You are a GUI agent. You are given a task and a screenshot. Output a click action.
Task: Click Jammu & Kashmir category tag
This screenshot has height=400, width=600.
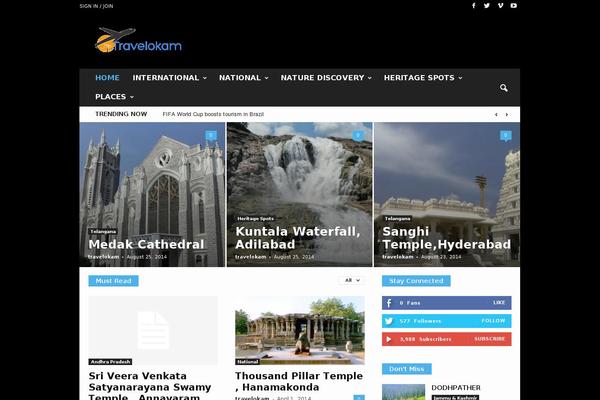[455, 398]
